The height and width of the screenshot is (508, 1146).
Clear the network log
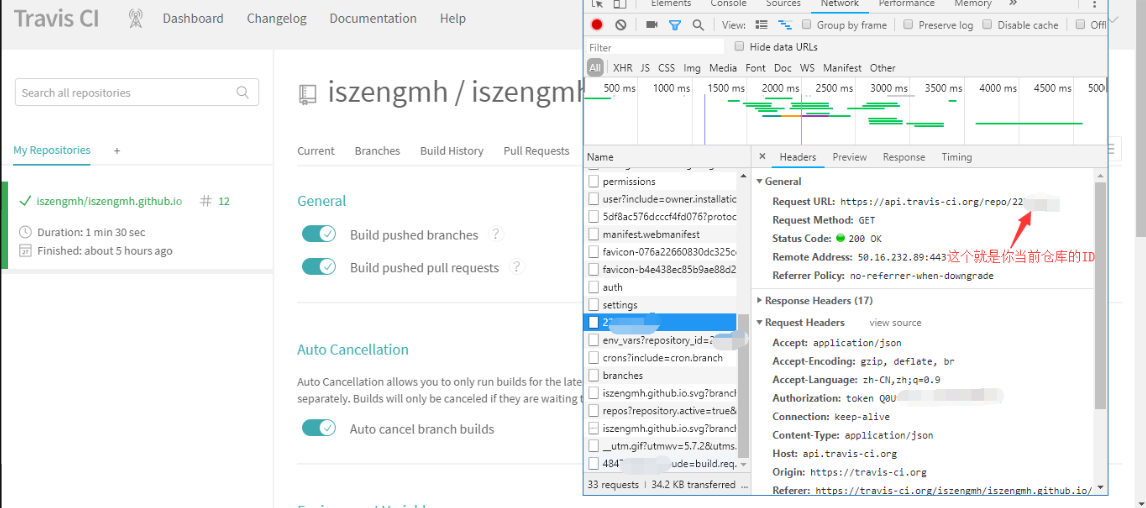pos(621,25)
